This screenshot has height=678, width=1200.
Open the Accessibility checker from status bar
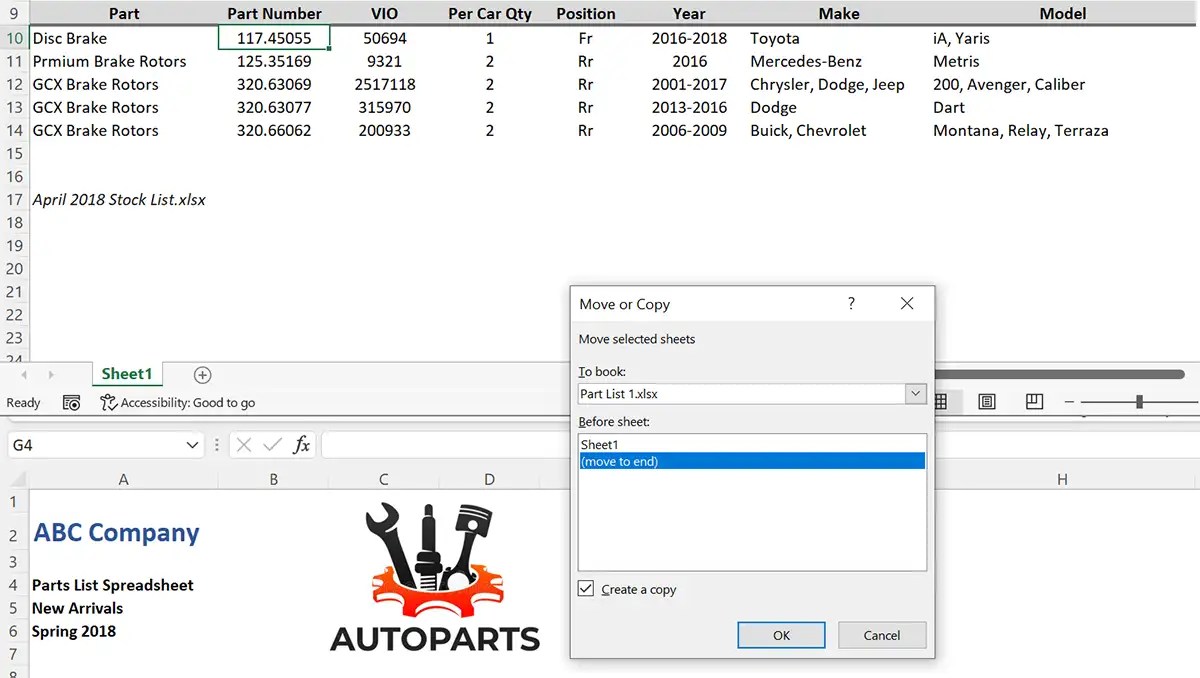point(178,402)
